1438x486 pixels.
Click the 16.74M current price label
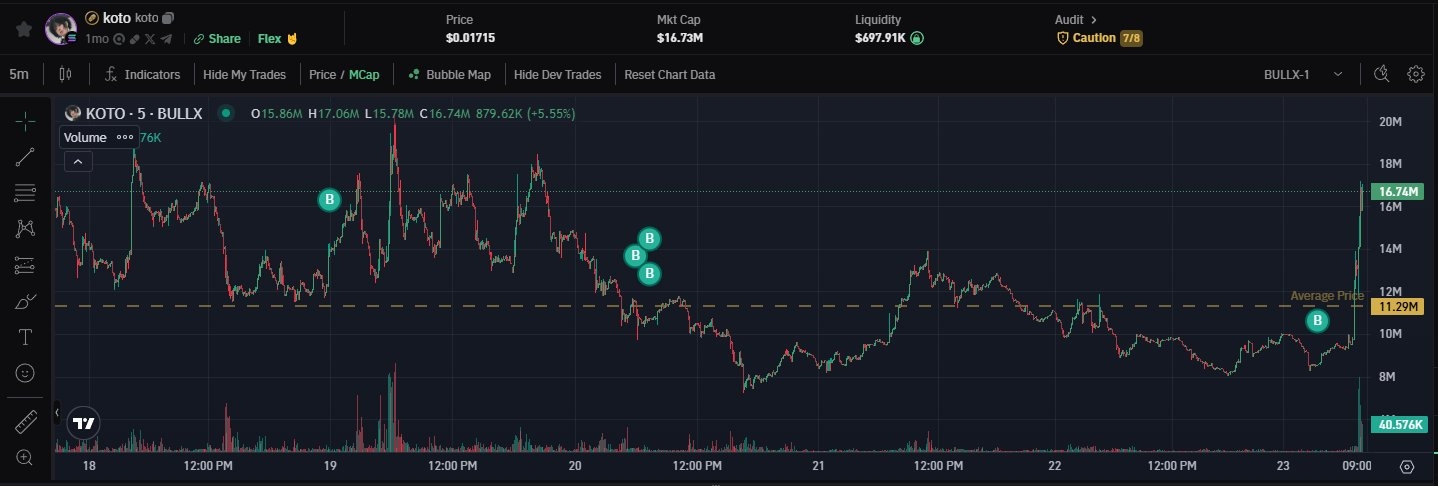click(1398, 191)
